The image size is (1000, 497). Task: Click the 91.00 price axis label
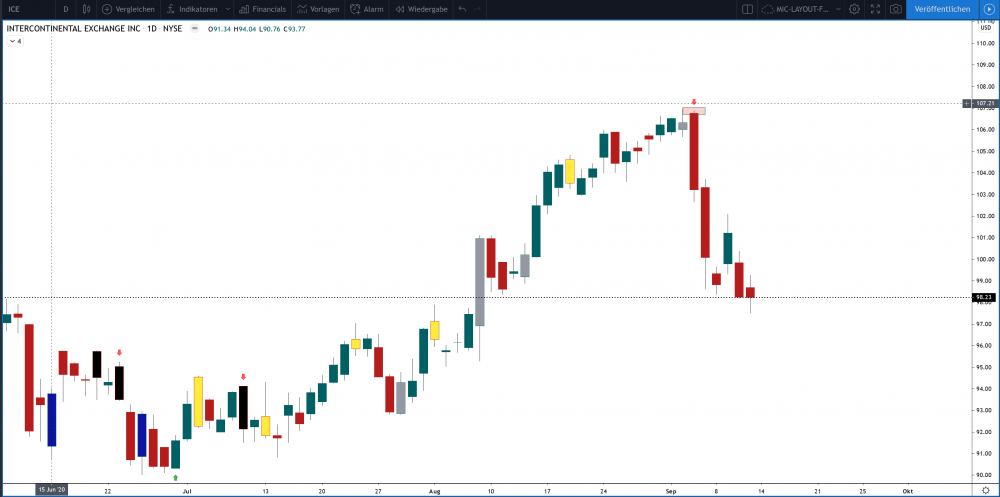(985, 454)
